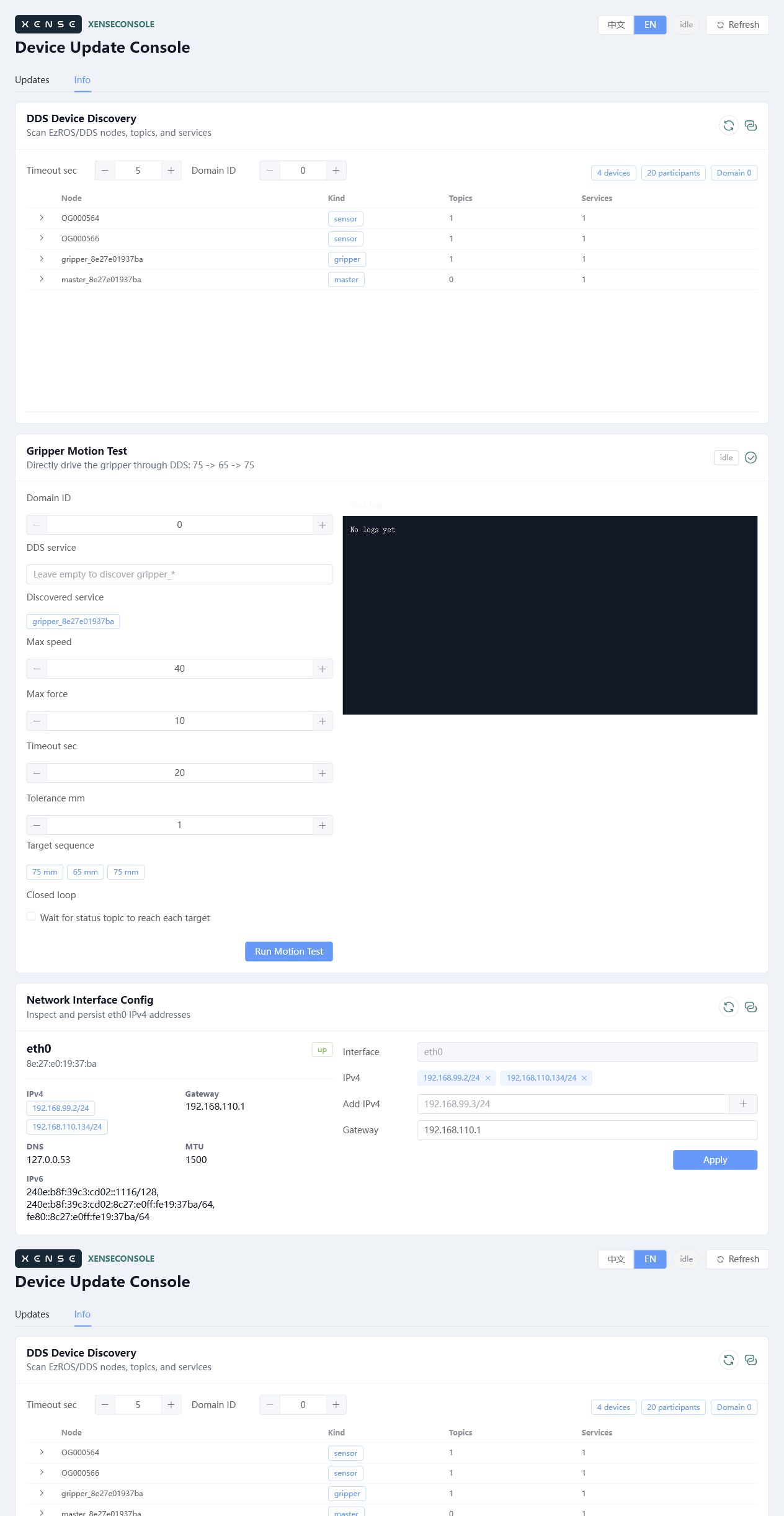Click the disabled Interface field showing eth0
This screenshot has width=784, height=1516.
click(587, 1052)
